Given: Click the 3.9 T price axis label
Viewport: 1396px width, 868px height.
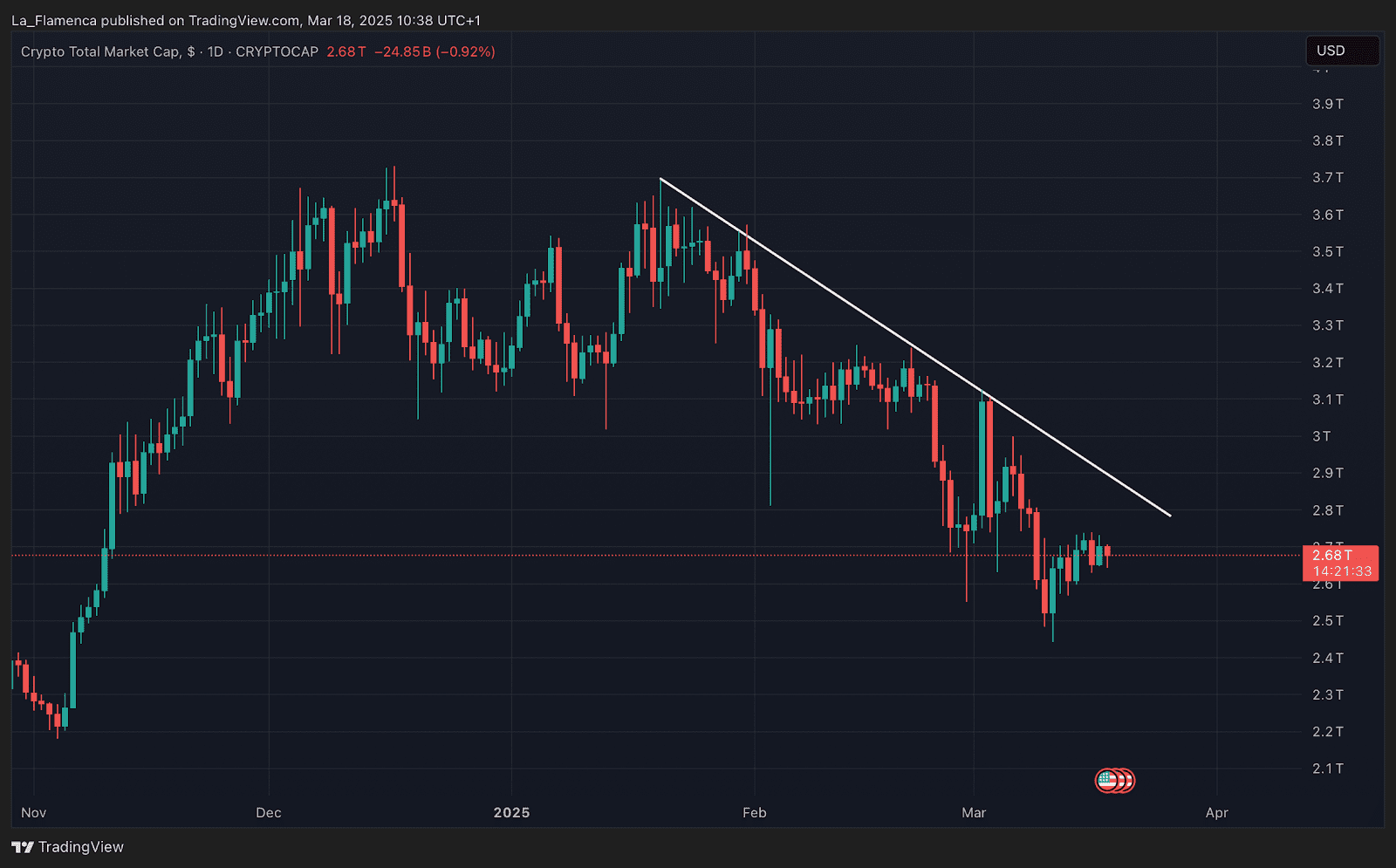Looking at the screenshot, I should 1328,104.
